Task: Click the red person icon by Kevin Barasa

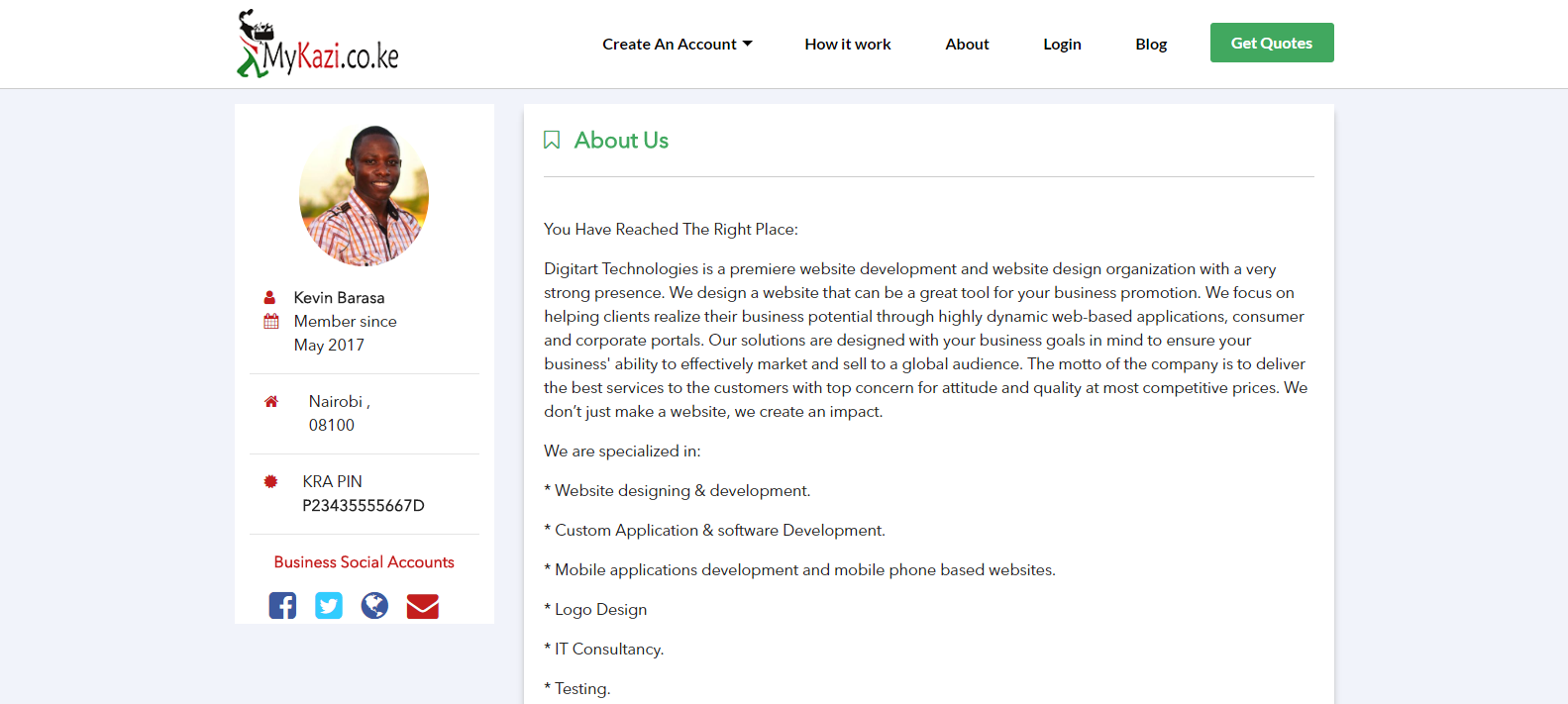Action: pyautogui.click(x=269, y=297)
